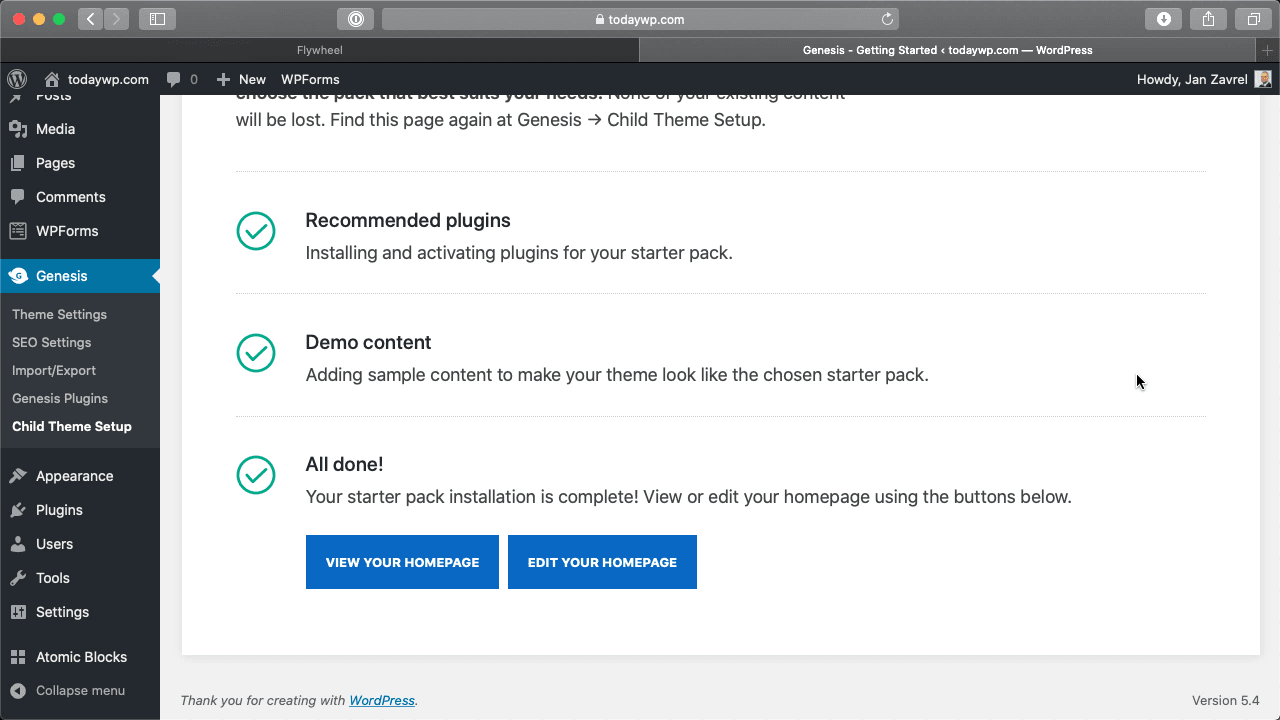Viewport: 1280px width, 720px height.
Task: Open Appearance in the sidebar
Action: click(74, 476)
